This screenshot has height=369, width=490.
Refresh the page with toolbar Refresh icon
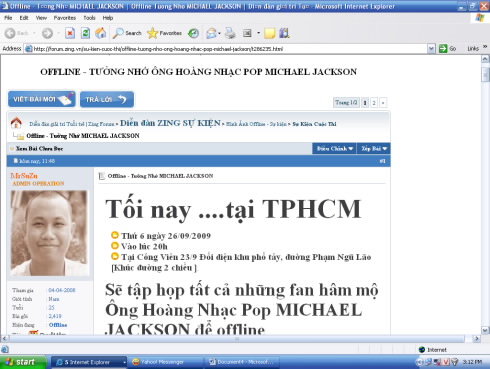click(x=85, y=33)
